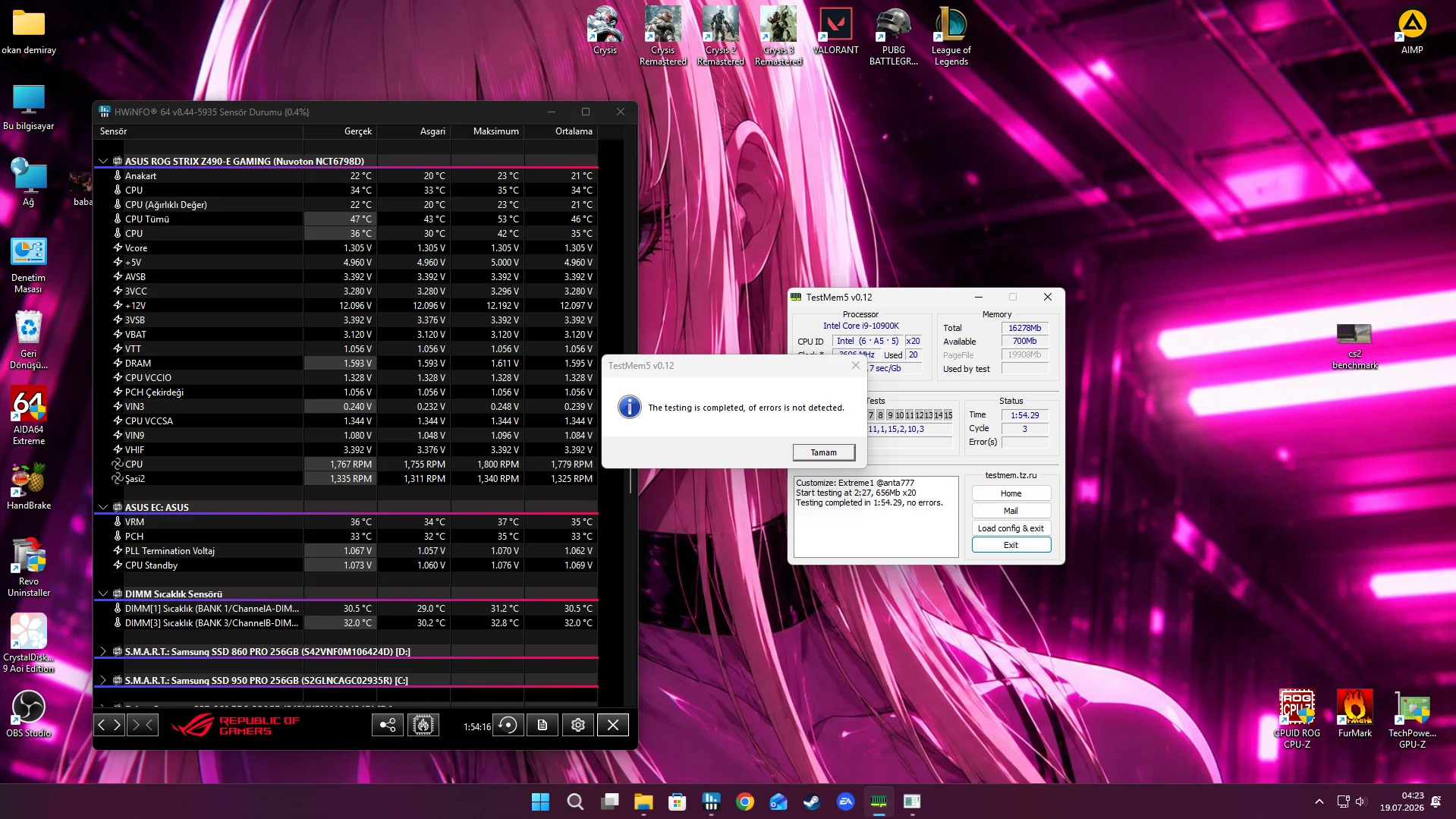This screenshot has height=819, width=1456.
Task: Click the HWiNFO logging report document icon
Action: point(542,726)
